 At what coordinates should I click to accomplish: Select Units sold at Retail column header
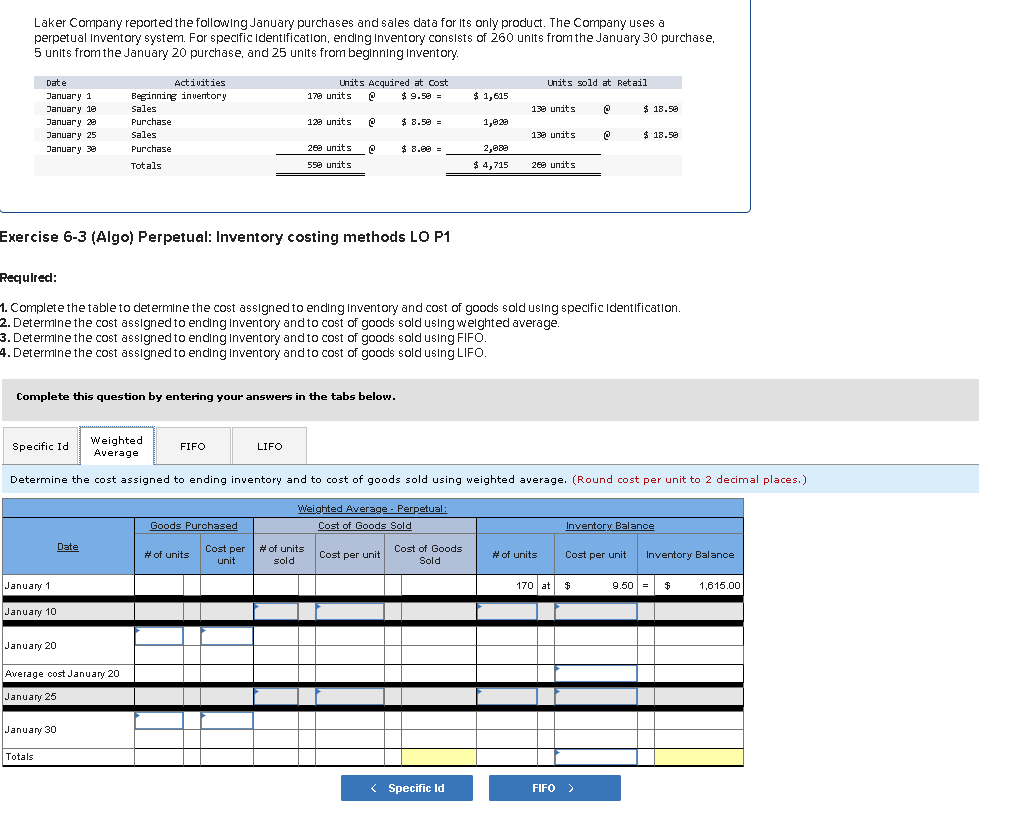(x=597, y=83)
